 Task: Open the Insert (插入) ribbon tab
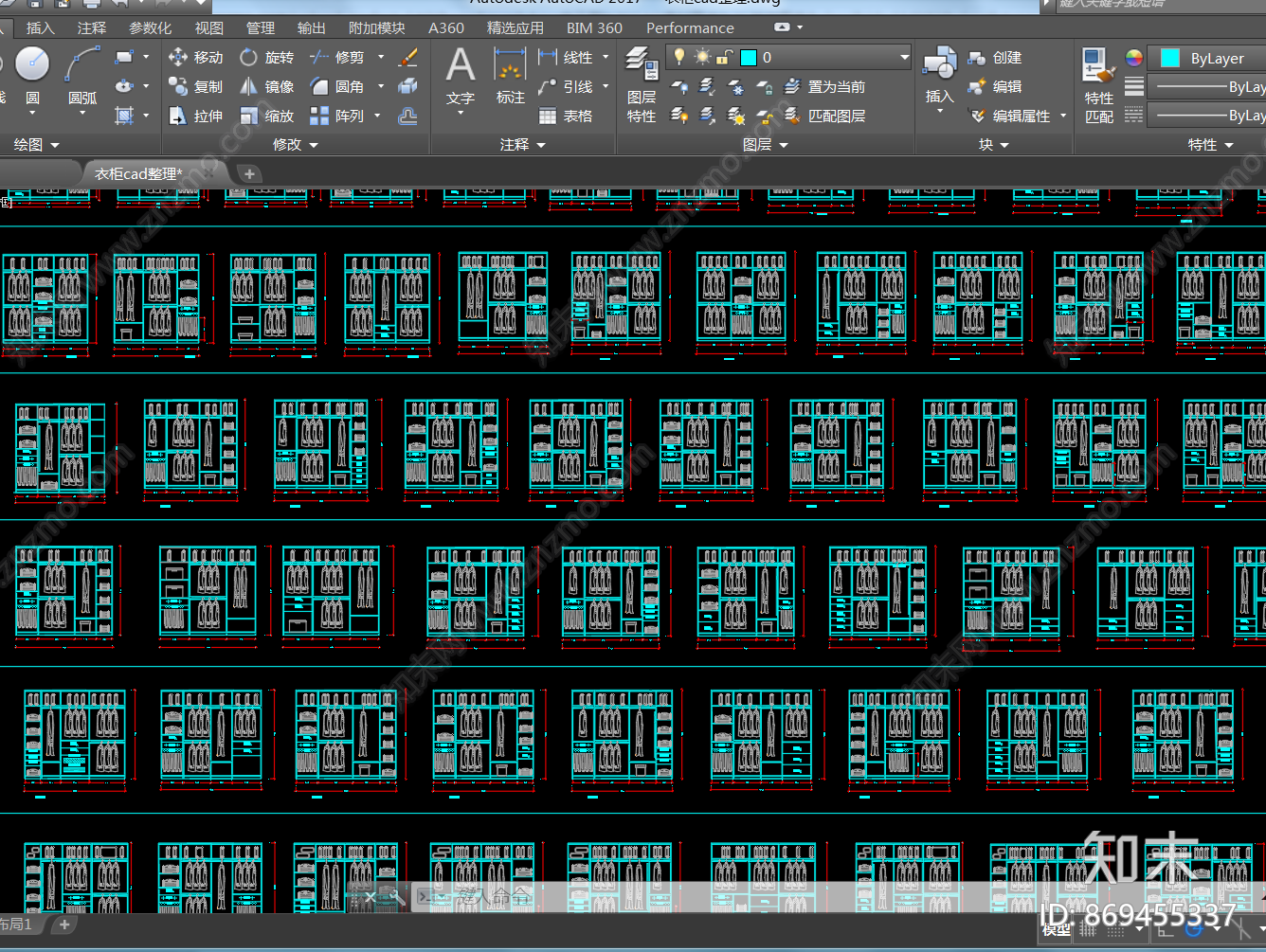[41, 28]
